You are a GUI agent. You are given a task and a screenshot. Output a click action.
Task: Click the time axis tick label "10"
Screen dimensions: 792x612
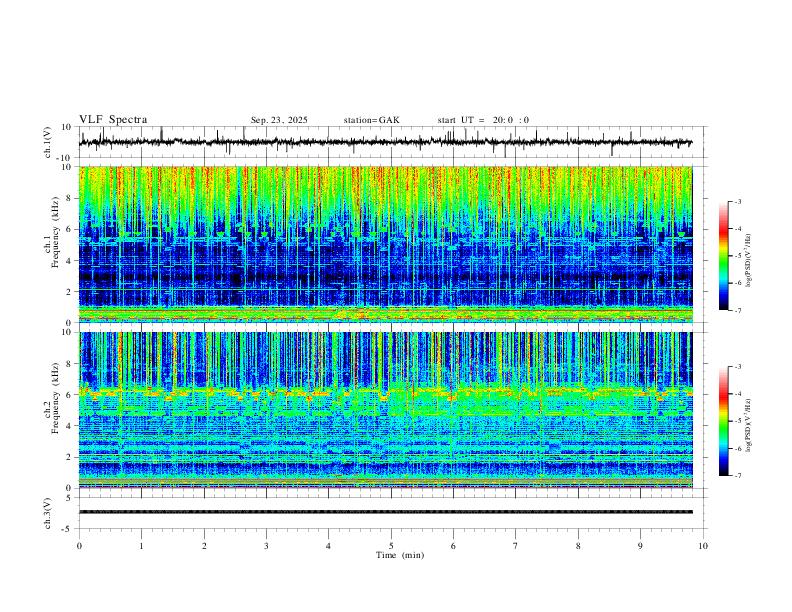click(x=703, y=546)
